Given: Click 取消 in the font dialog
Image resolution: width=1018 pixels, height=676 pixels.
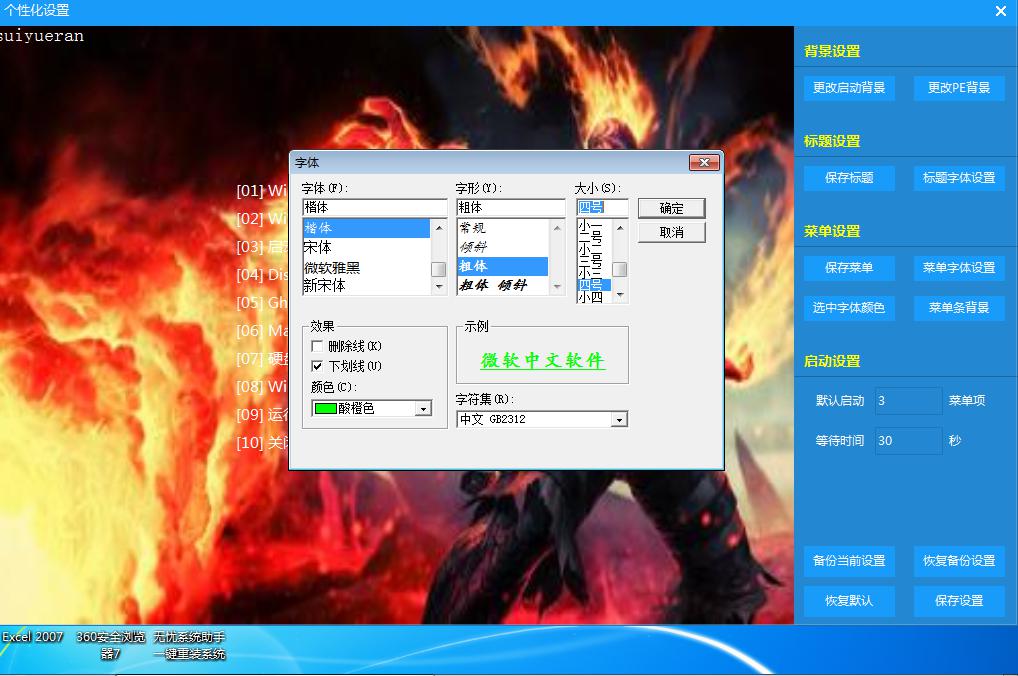Looking at the screenshot, I should (671, 232).
